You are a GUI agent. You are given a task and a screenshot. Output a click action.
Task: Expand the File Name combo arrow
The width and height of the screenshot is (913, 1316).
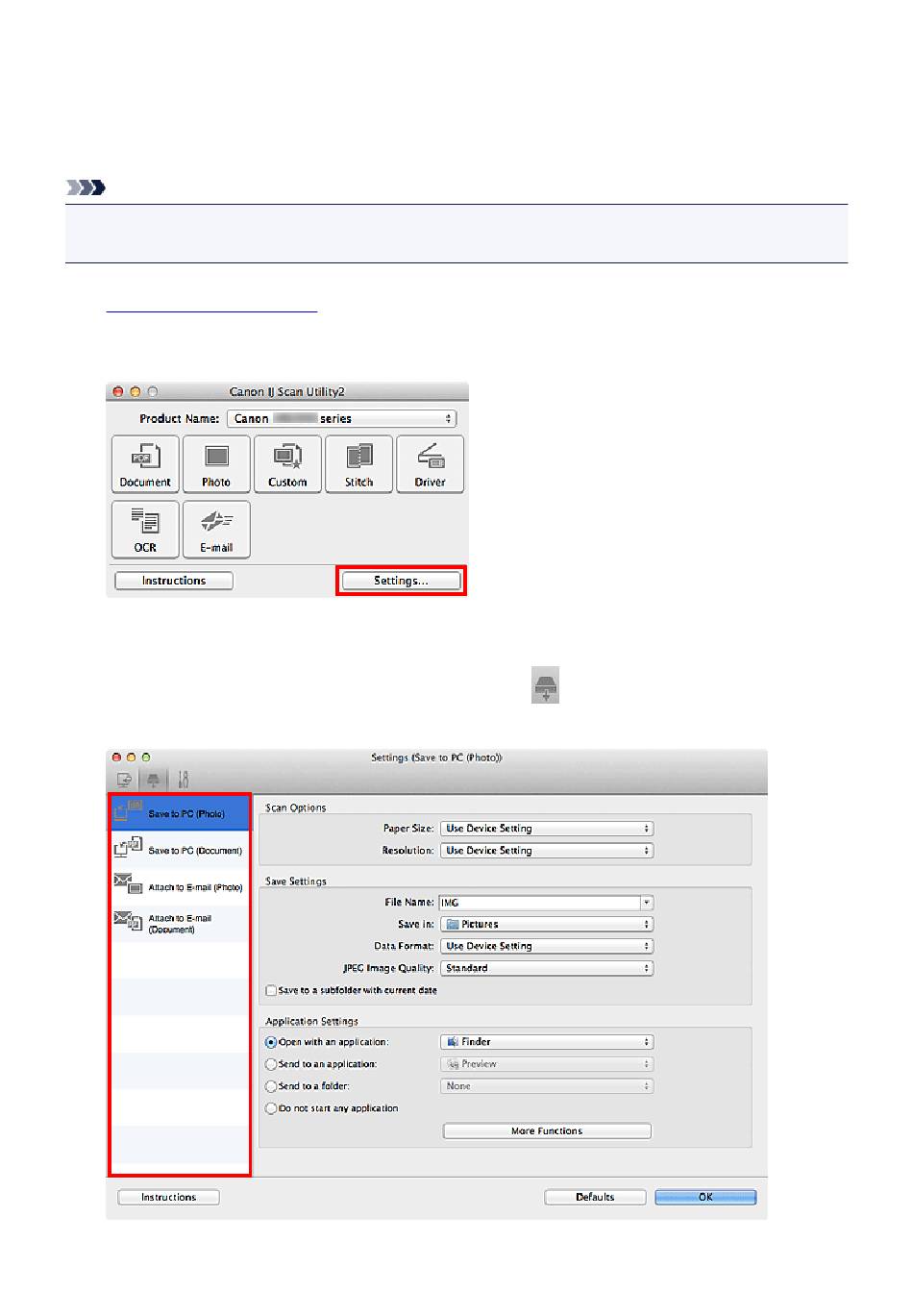click(647, 903)
